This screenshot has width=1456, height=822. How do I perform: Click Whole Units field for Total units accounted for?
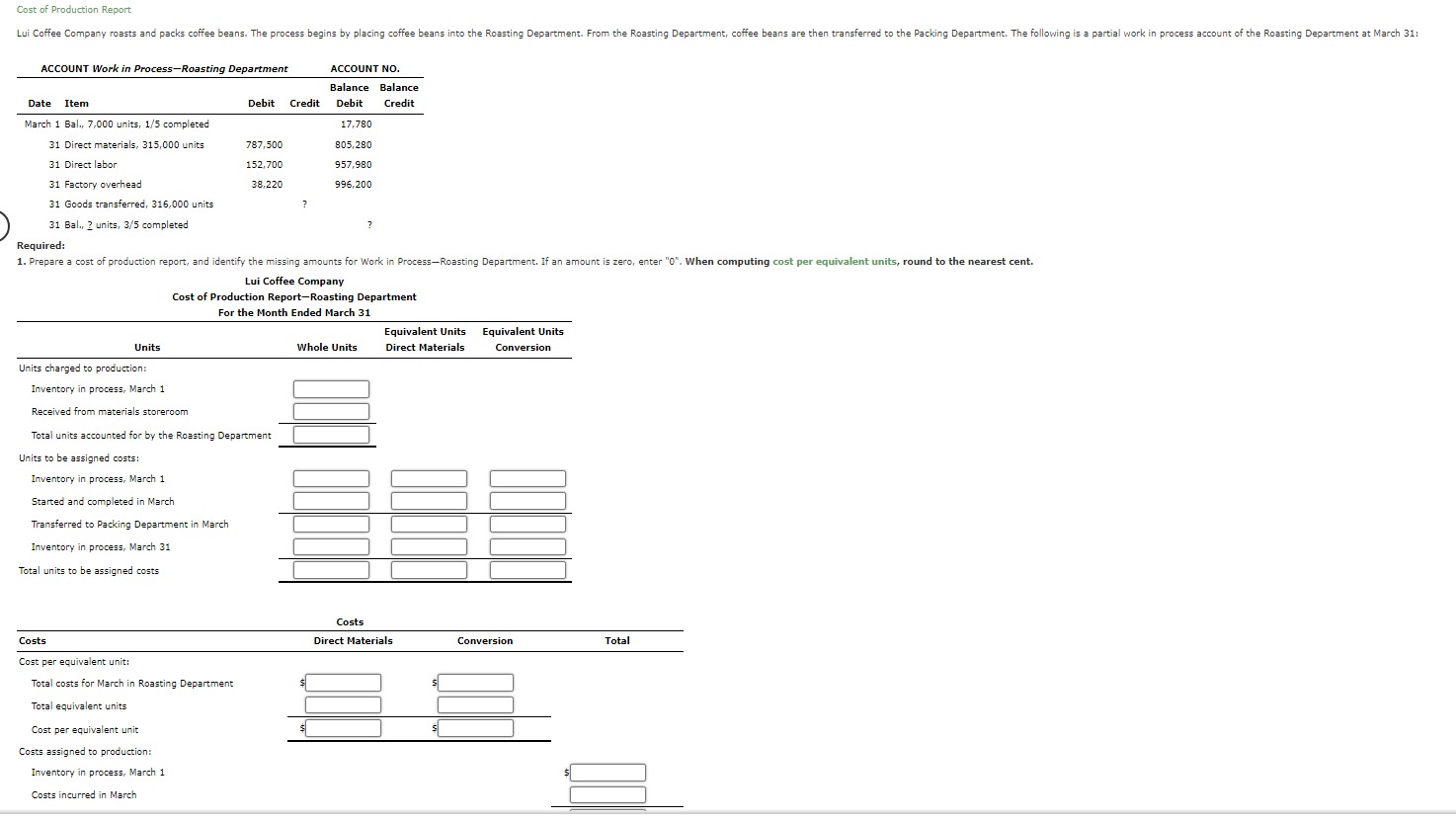tap(331, 435)
